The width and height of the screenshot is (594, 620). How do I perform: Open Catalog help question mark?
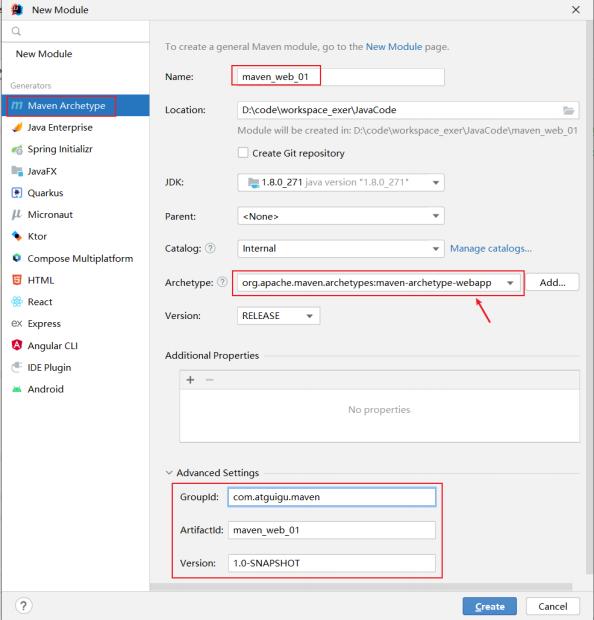coord(211,248)
